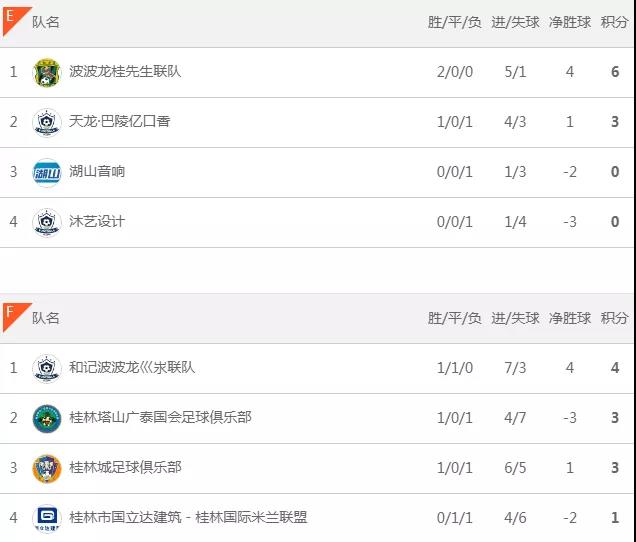636x542 pixels.
Task: Open team name 天龙·巴陵亿口香
Action: coord(120,121)
